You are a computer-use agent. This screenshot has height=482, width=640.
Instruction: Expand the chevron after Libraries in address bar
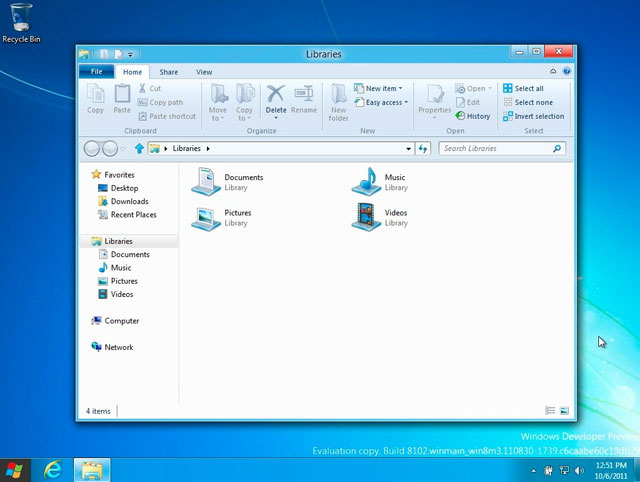(x=208, y=149)
